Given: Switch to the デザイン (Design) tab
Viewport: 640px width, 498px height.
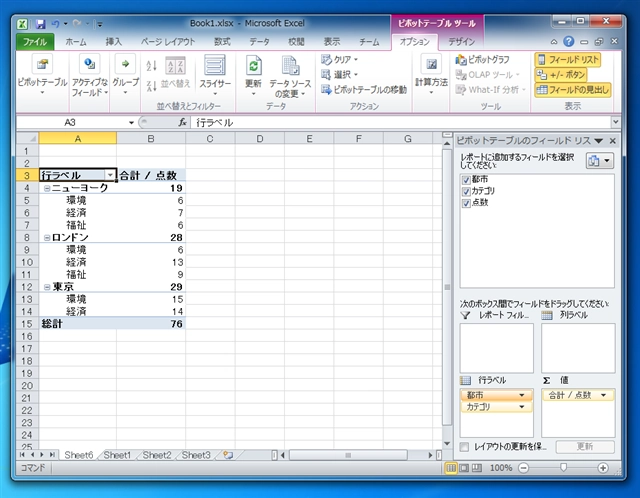Looking at the screenshot, I should point(462,42).
